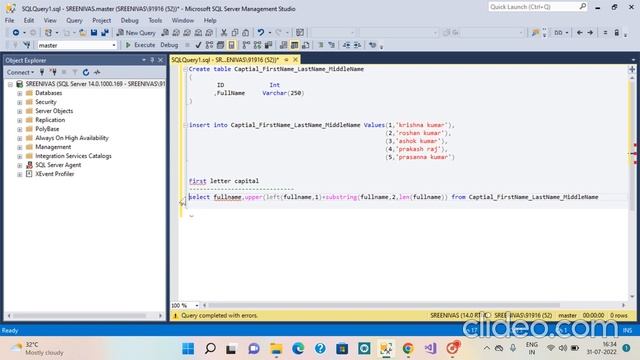The height and width of the screenshot is (360, 640).
Task: Open the Query Options icon
Action: point(220,45)
